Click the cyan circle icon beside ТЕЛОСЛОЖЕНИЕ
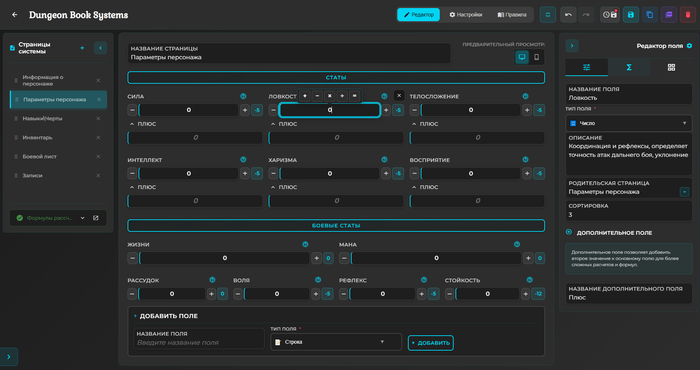 [x=525, y=96]
